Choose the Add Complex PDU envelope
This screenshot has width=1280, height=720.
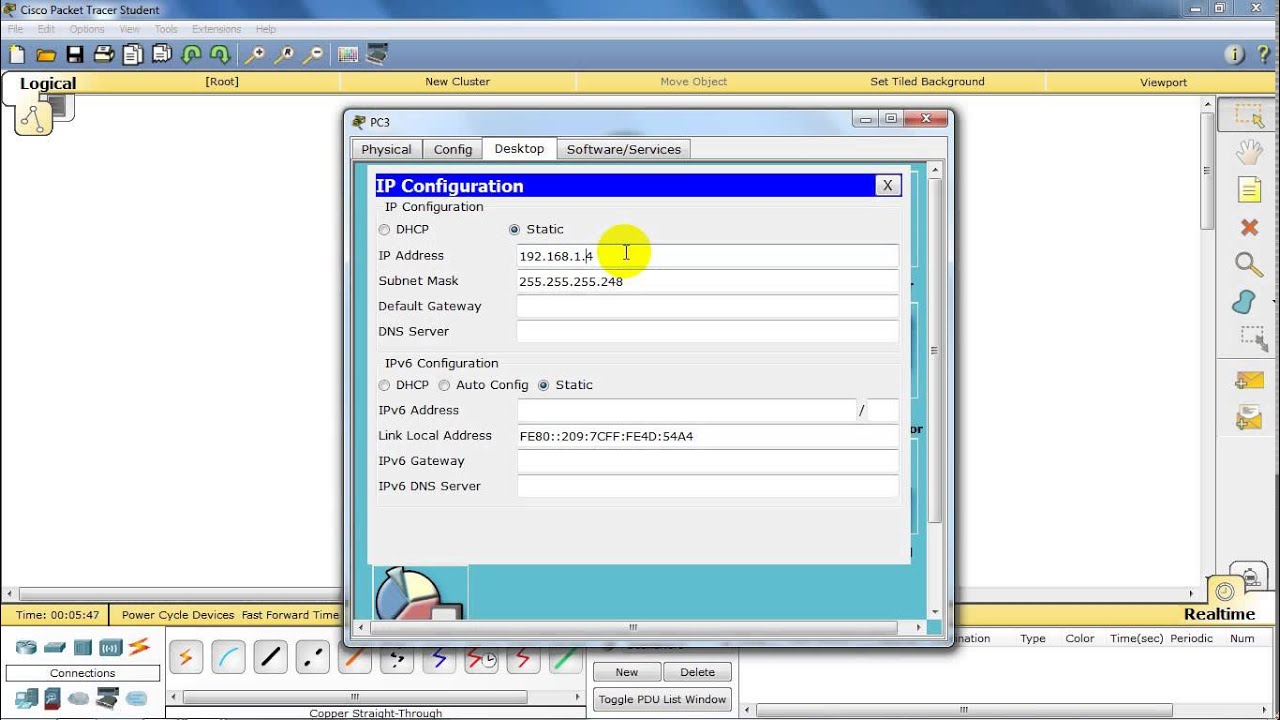[1249, 417]
